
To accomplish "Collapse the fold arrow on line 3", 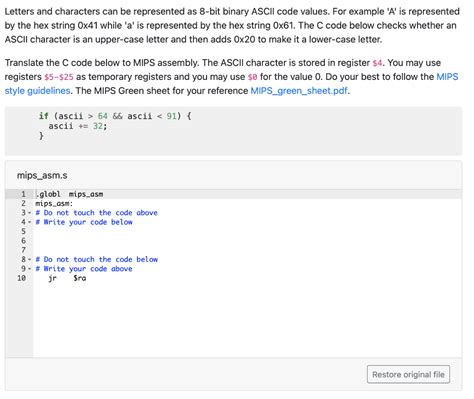I will click(x=29, y=213).
